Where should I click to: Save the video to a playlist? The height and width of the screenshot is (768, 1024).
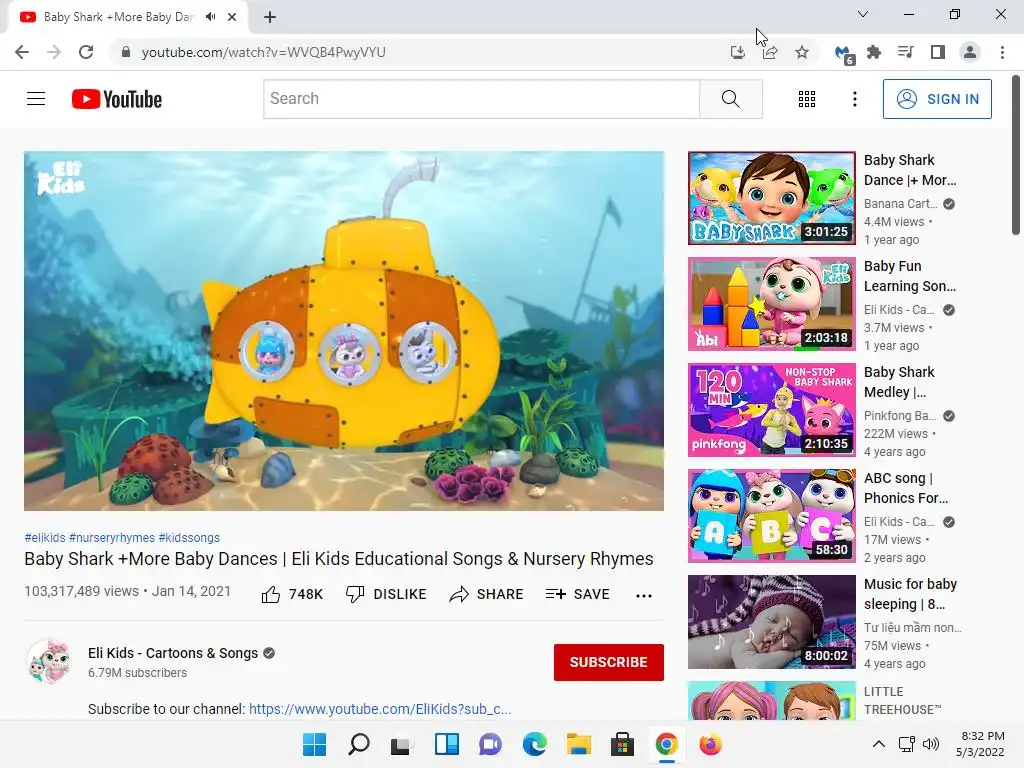578,594
